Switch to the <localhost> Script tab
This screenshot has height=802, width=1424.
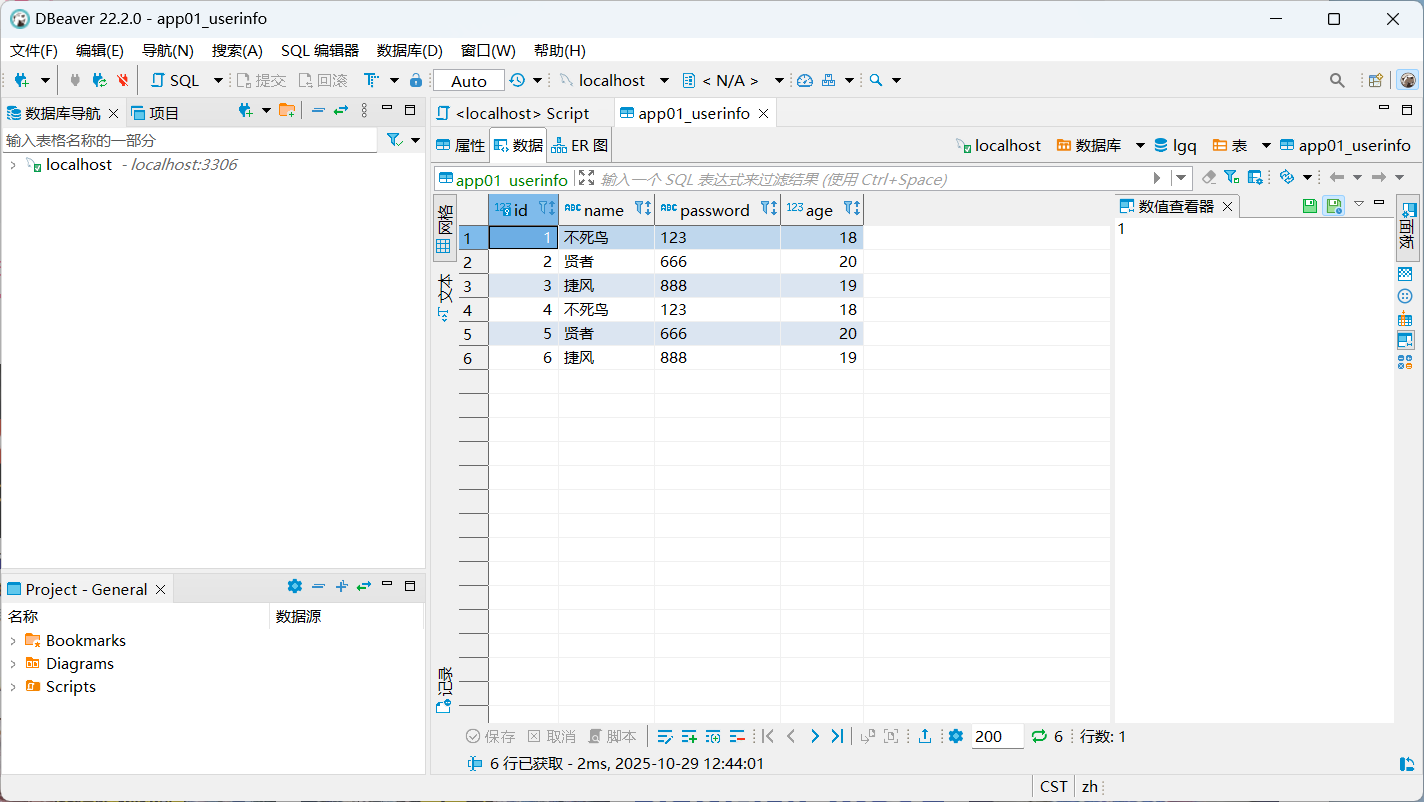[x=513, y=113]
